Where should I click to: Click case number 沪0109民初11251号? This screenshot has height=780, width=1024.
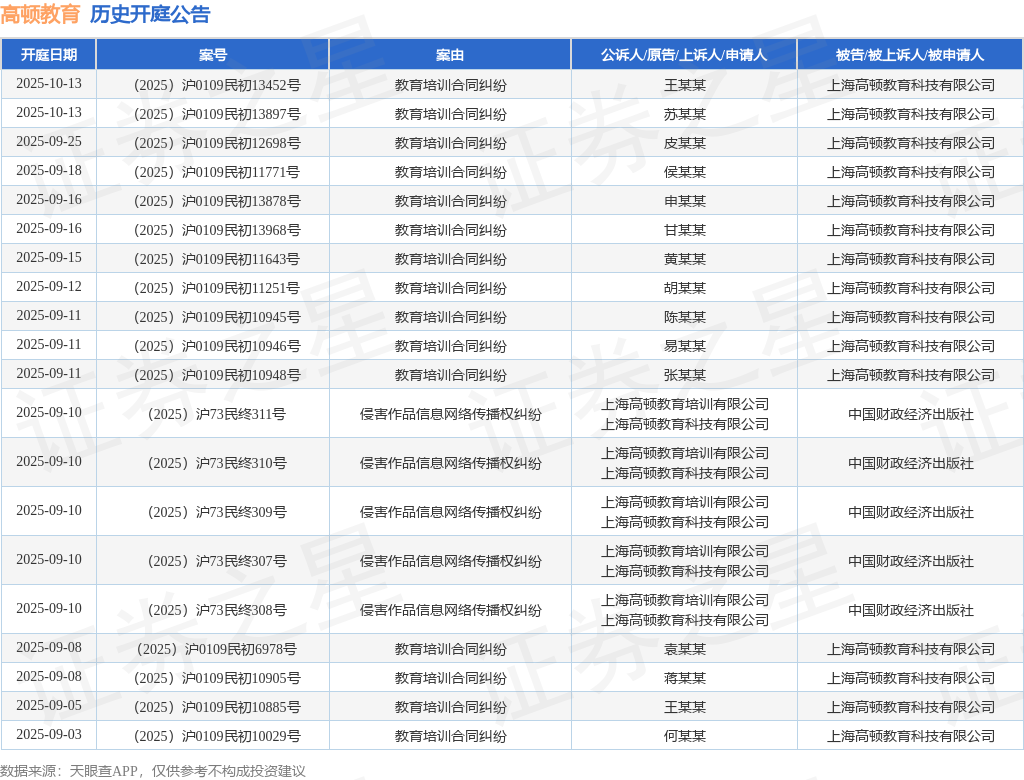(x=241, y=288)
